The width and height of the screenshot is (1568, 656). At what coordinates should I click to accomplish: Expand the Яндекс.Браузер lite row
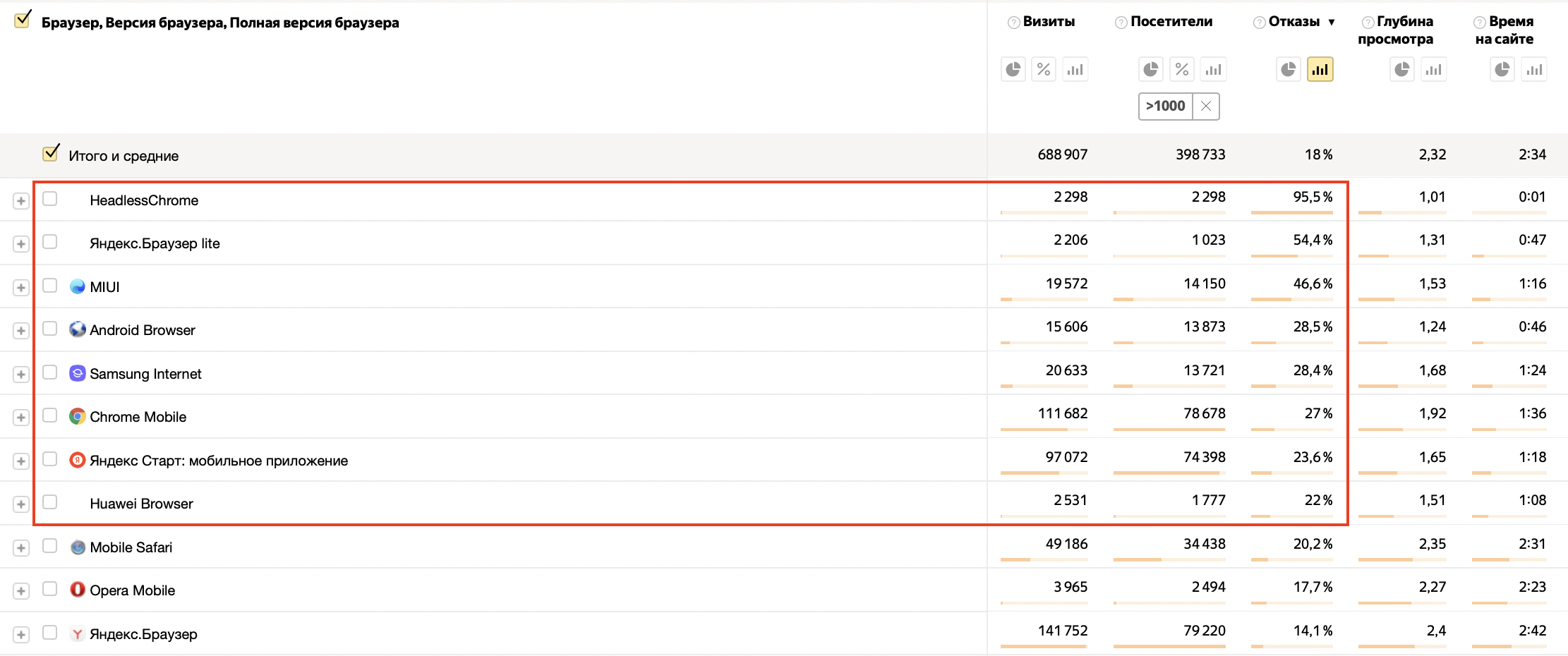[x=21, y=244]
